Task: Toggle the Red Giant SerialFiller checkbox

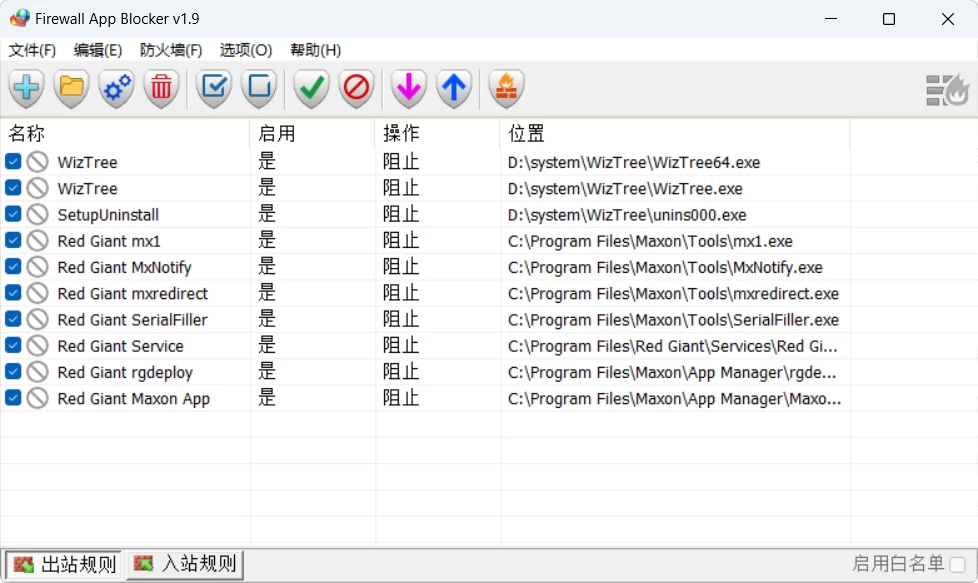Action: pyautogui.click(x=13, y=319)
